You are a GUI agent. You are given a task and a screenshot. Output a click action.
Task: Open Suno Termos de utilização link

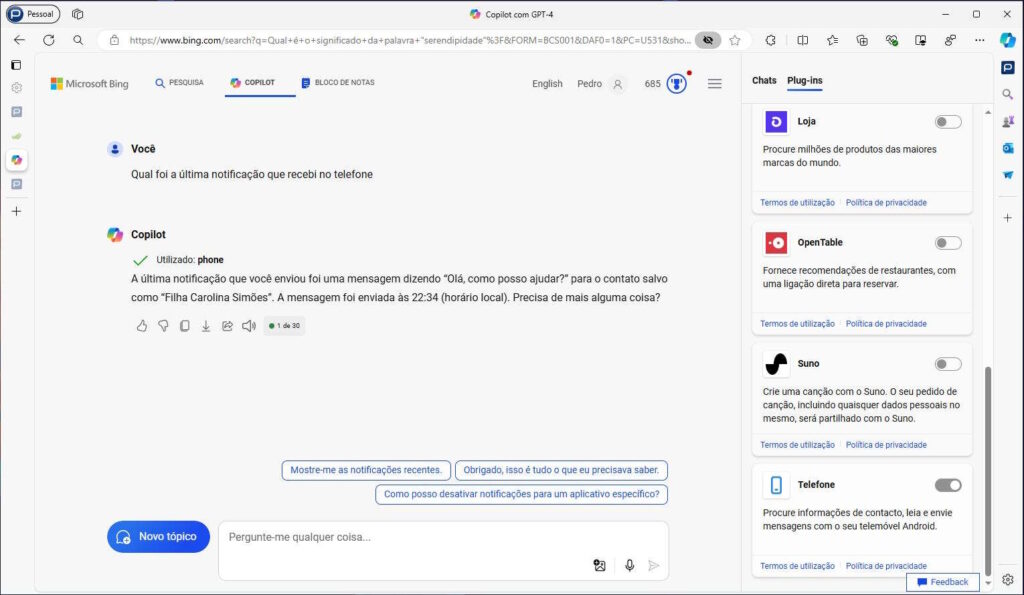coord(797,445)
